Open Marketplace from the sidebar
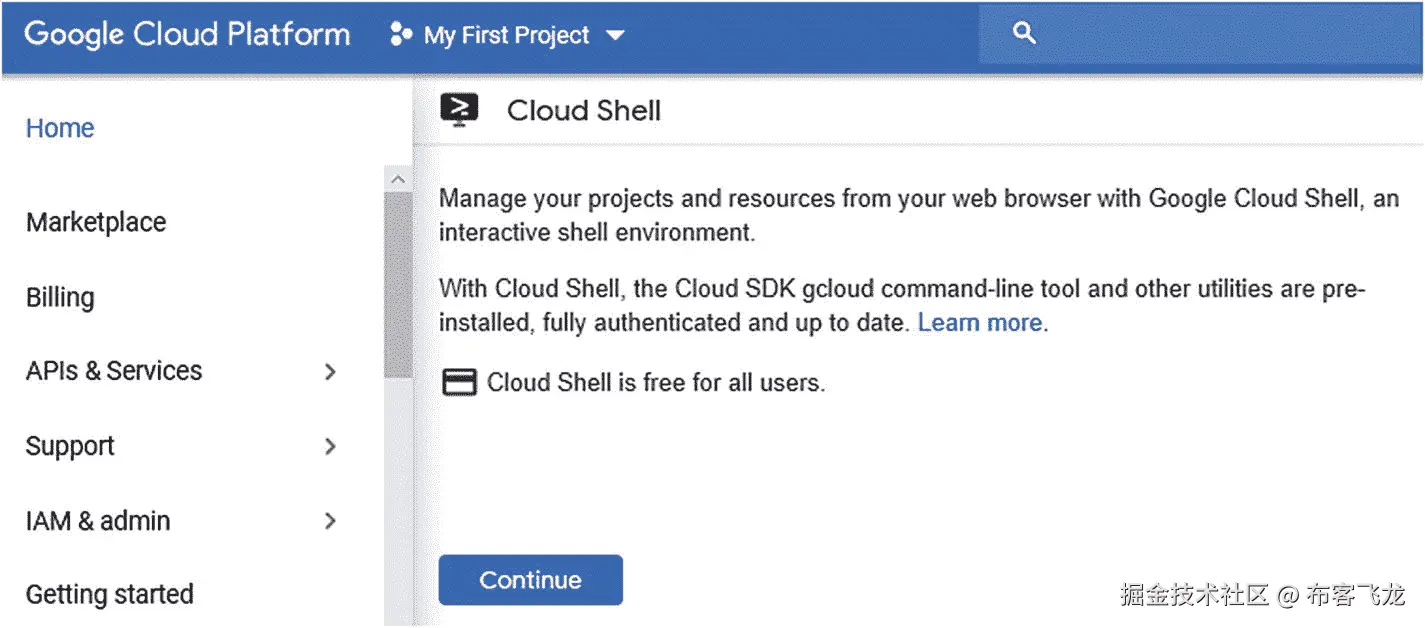Screen dimensions: 1425x628 pos(96,222)
